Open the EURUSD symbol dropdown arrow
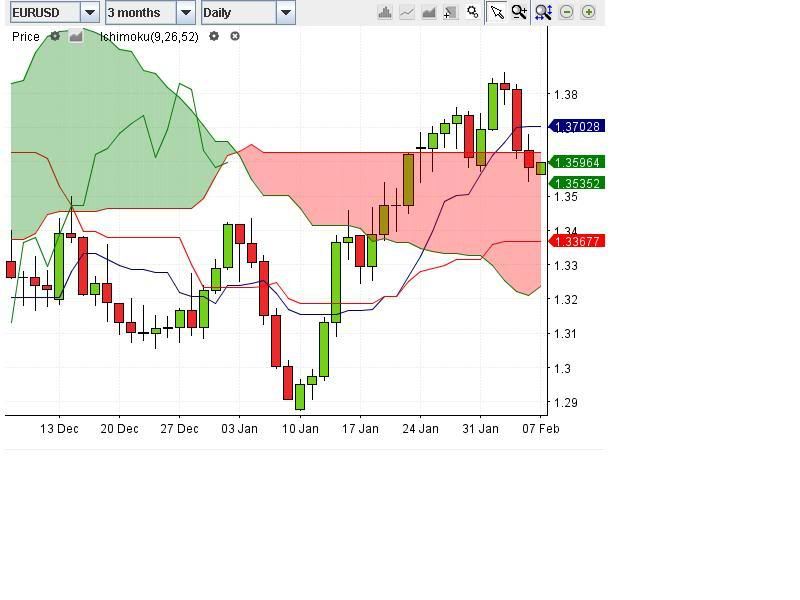 pyautogui.click(x=89, y=12)
